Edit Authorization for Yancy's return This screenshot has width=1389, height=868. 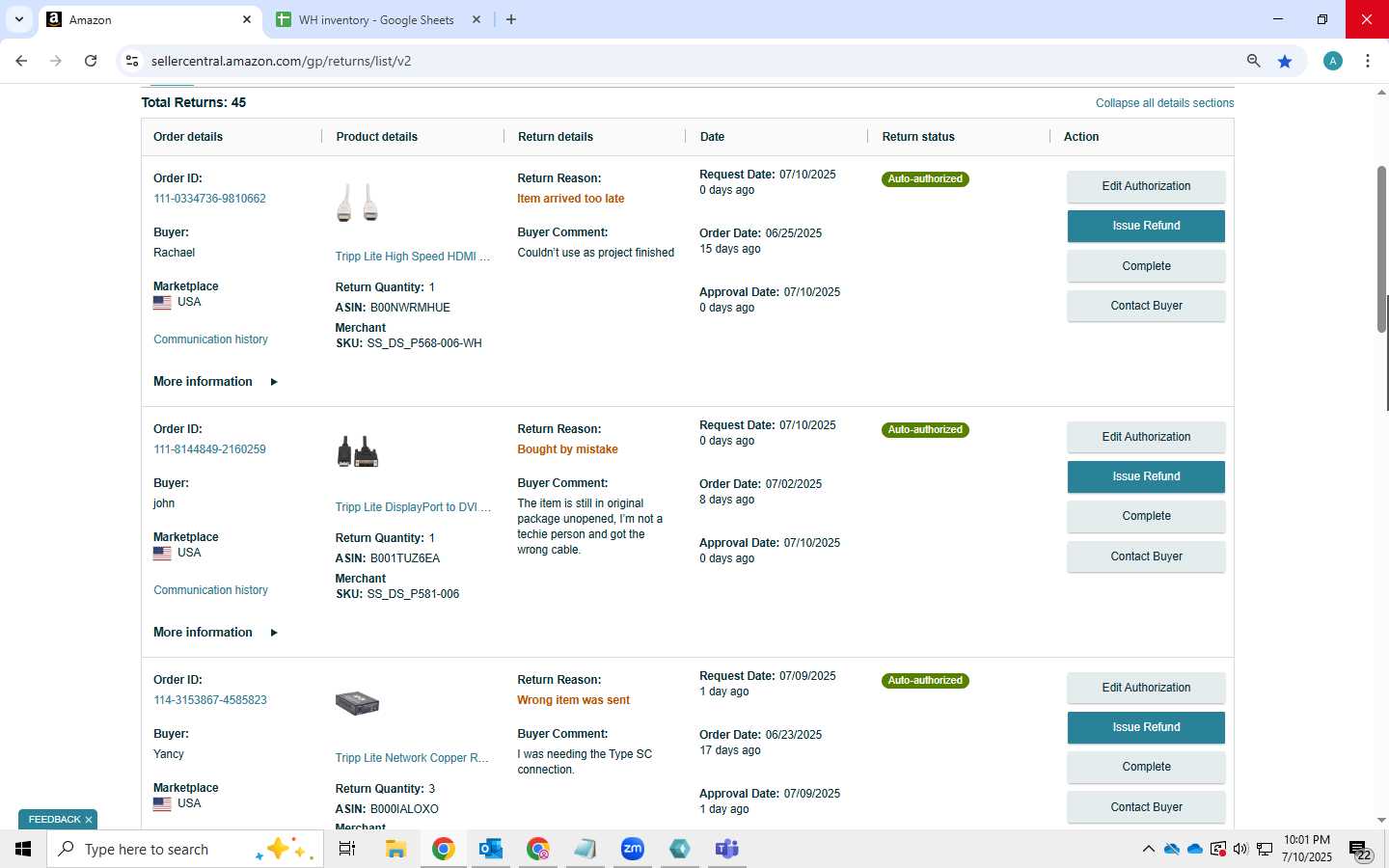tap(1146, 688)
